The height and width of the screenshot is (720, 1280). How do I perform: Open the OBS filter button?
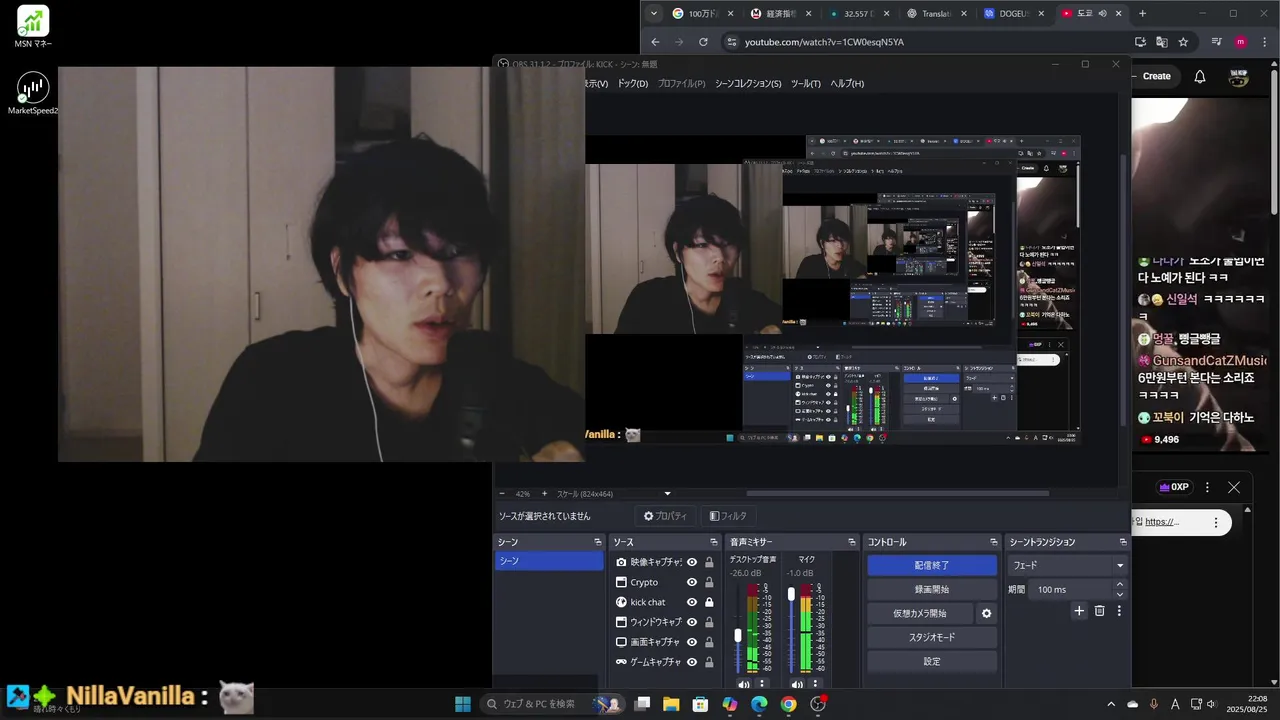728,516
